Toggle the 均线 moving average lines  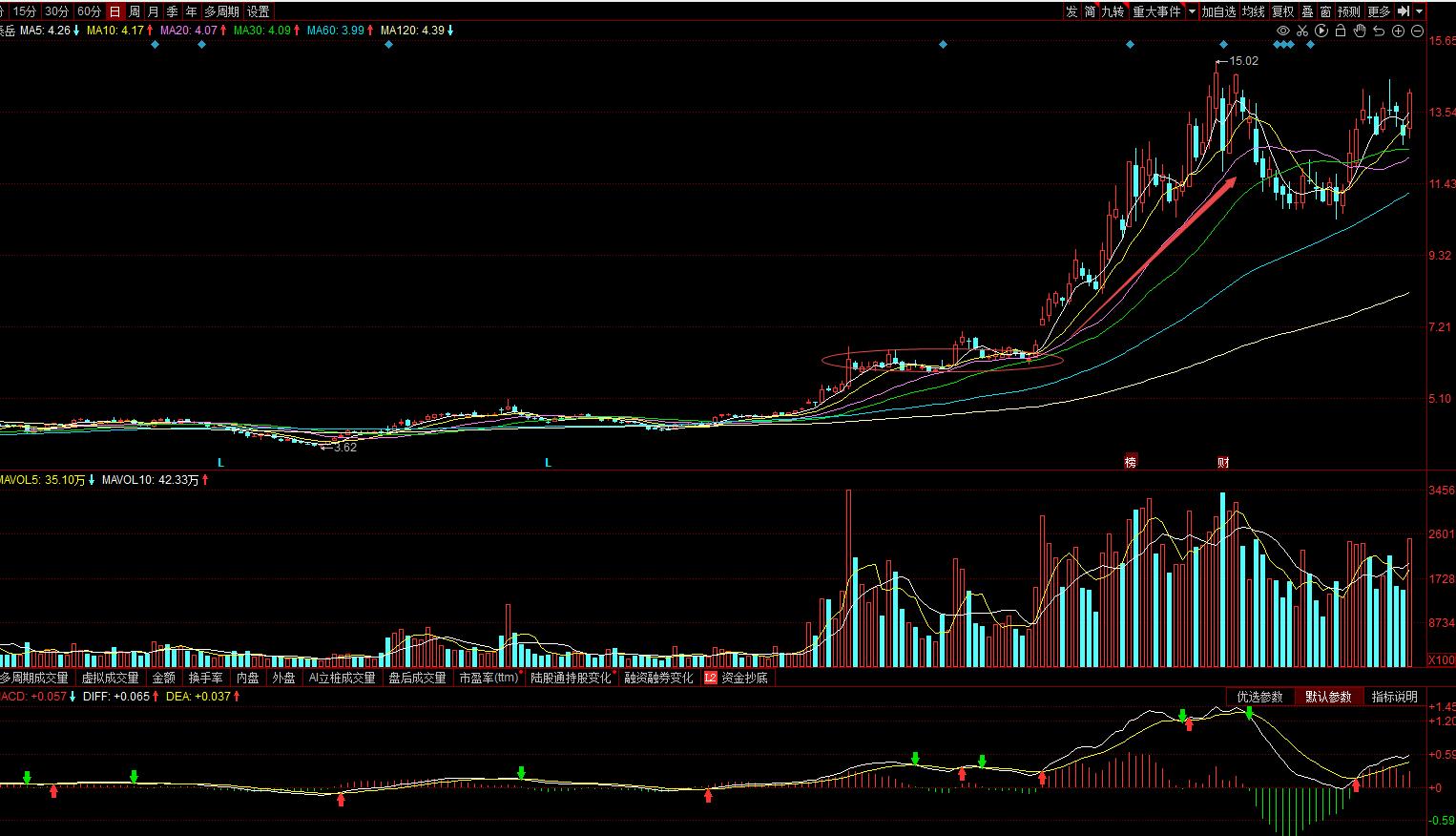1253,11
